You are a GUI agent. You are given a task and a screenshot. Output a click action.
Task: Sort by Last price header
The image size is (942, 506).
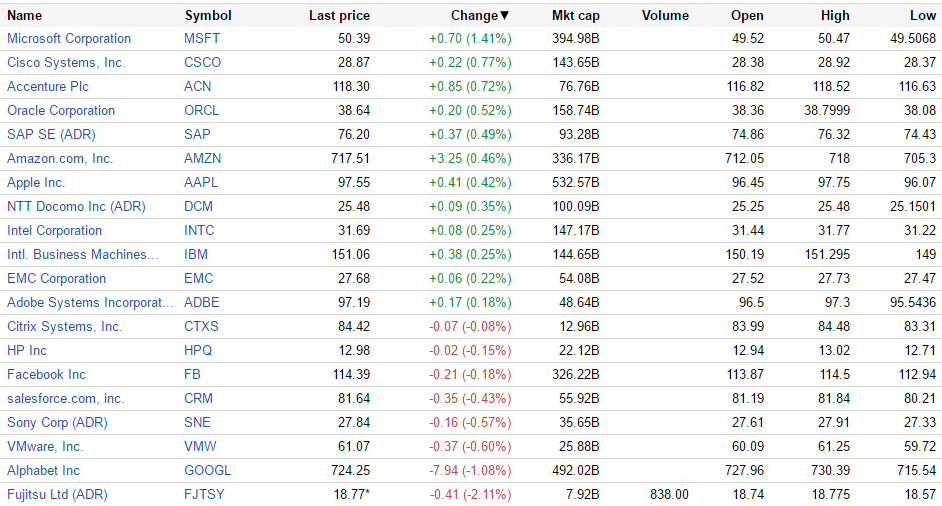pos(339,15)
